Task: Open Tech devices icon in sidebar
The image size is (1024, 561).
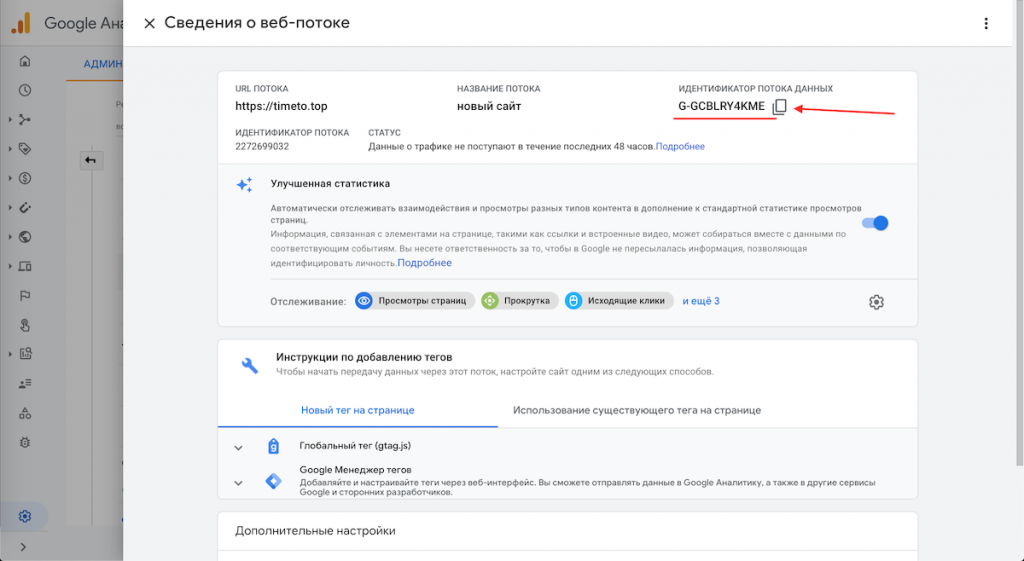Action: click(x=25, y=266)
